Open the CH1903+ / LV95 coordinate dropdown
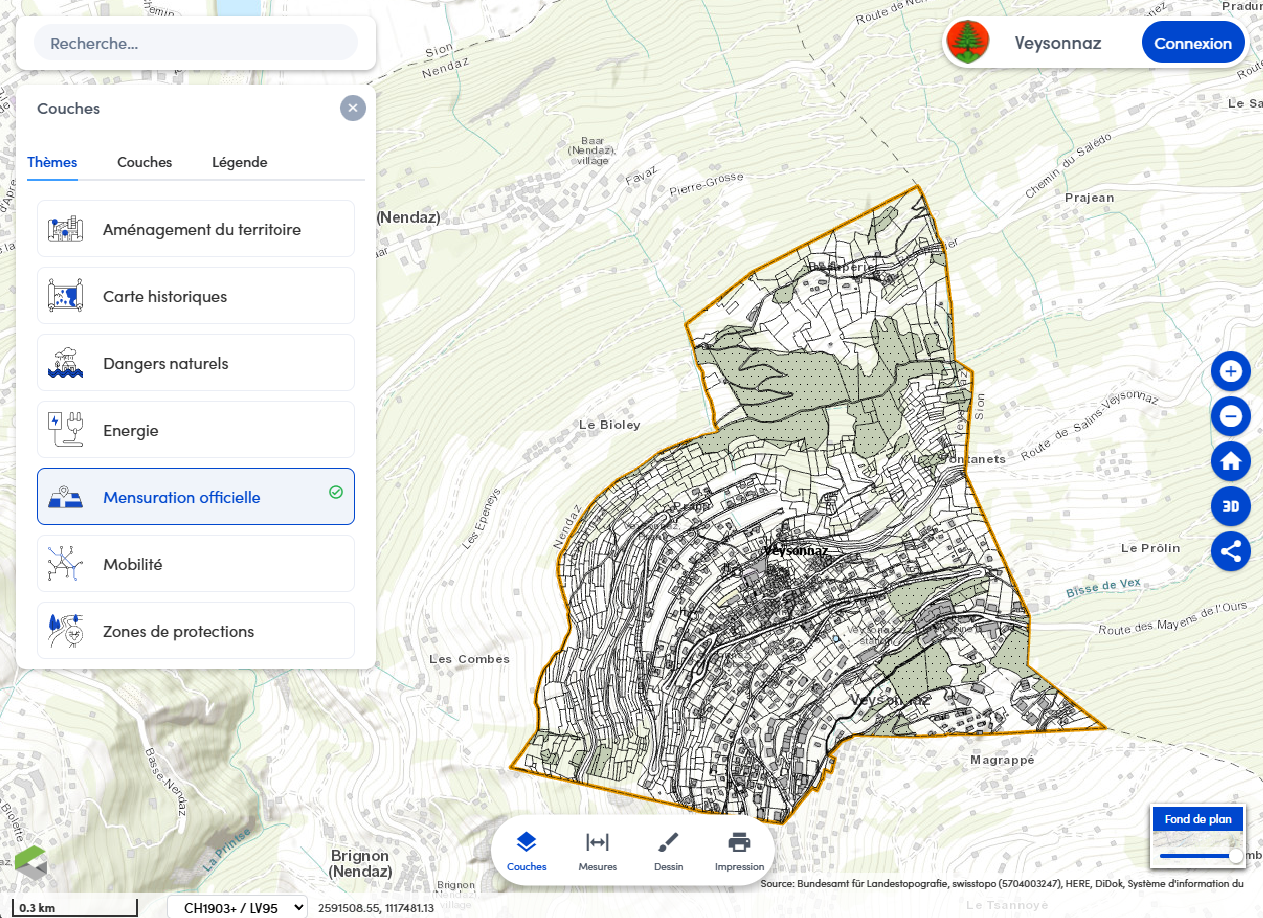Viewport: 1263px width, 918px height. (238, 907)
